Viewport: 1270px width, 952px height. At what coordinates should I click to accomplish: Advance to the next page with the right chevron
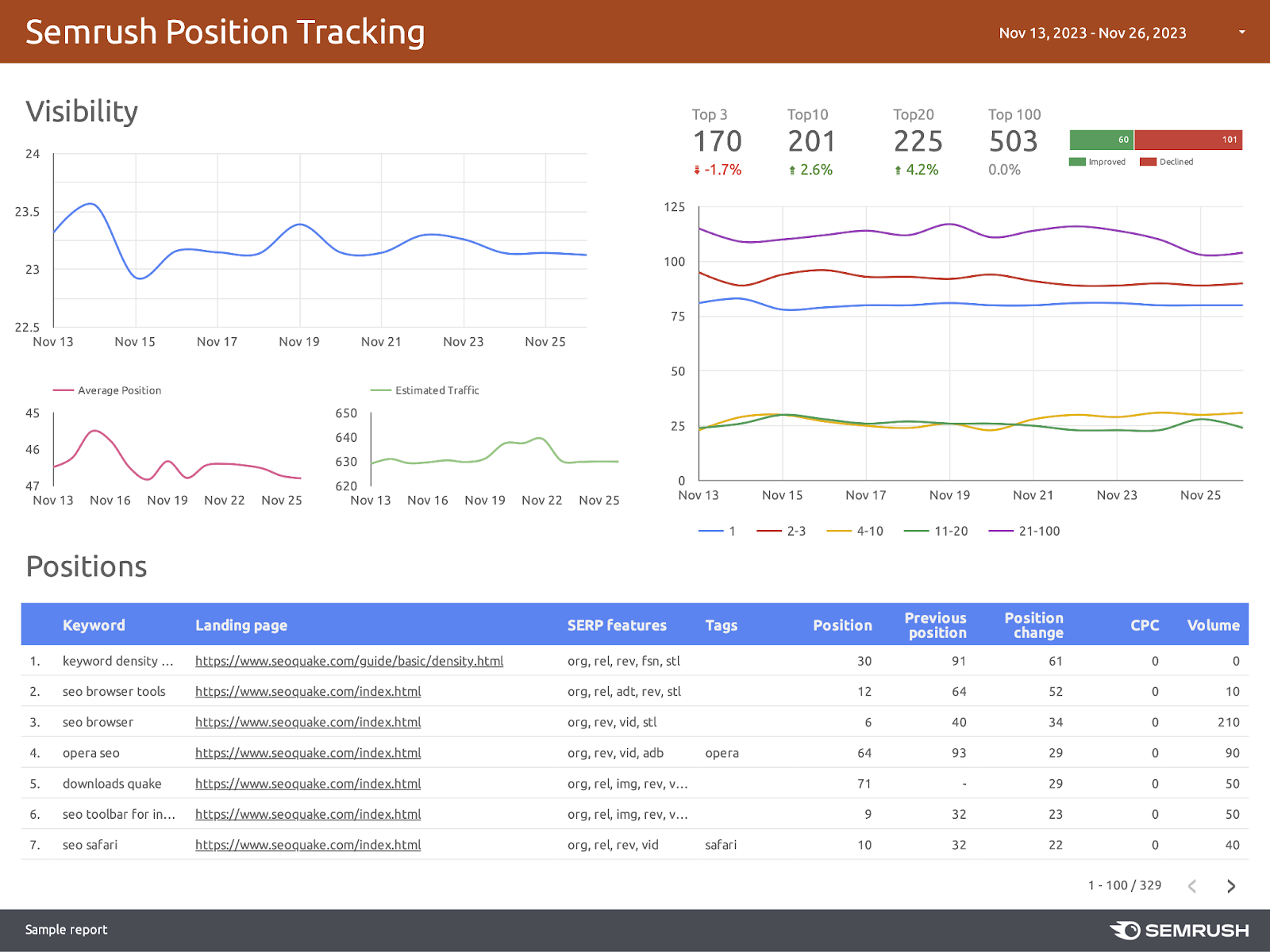[1230, 885]
